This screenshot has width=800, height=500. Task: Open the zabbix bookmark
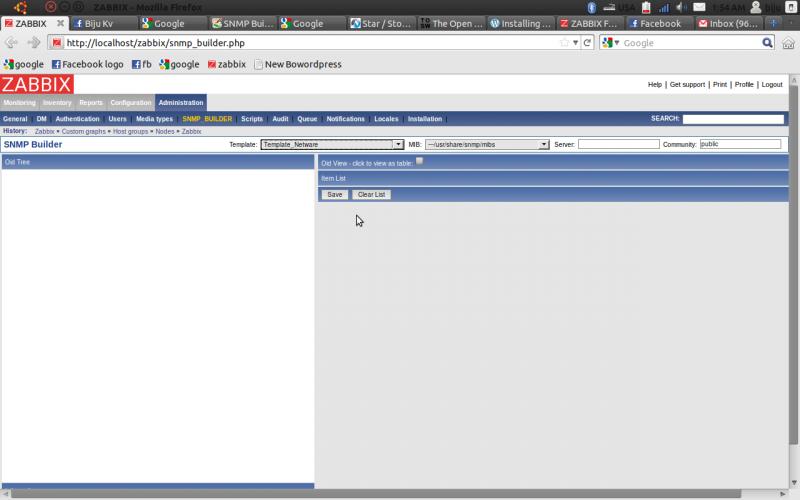pyautogui.click(x=227, y=64)
